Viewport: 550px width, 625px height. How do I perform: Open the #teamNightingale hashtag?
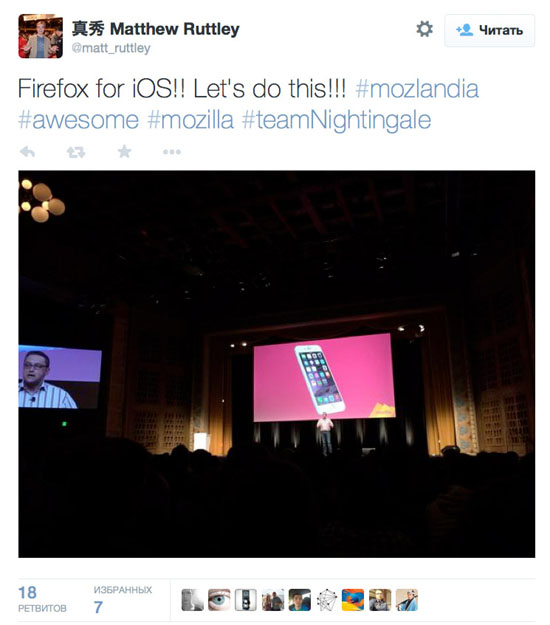(336, 121)
